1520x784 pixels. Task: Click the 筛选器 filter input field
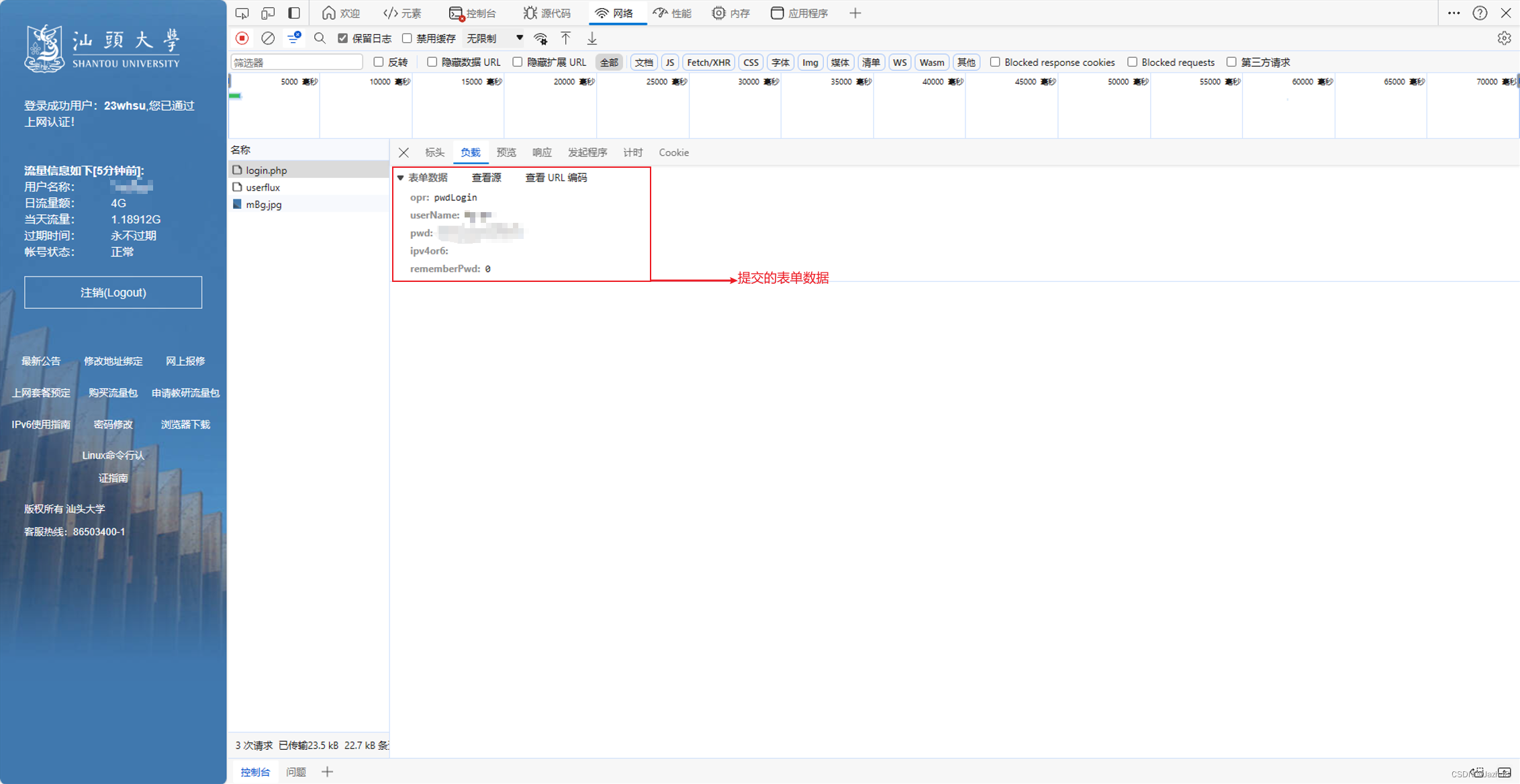click(296, 62)
